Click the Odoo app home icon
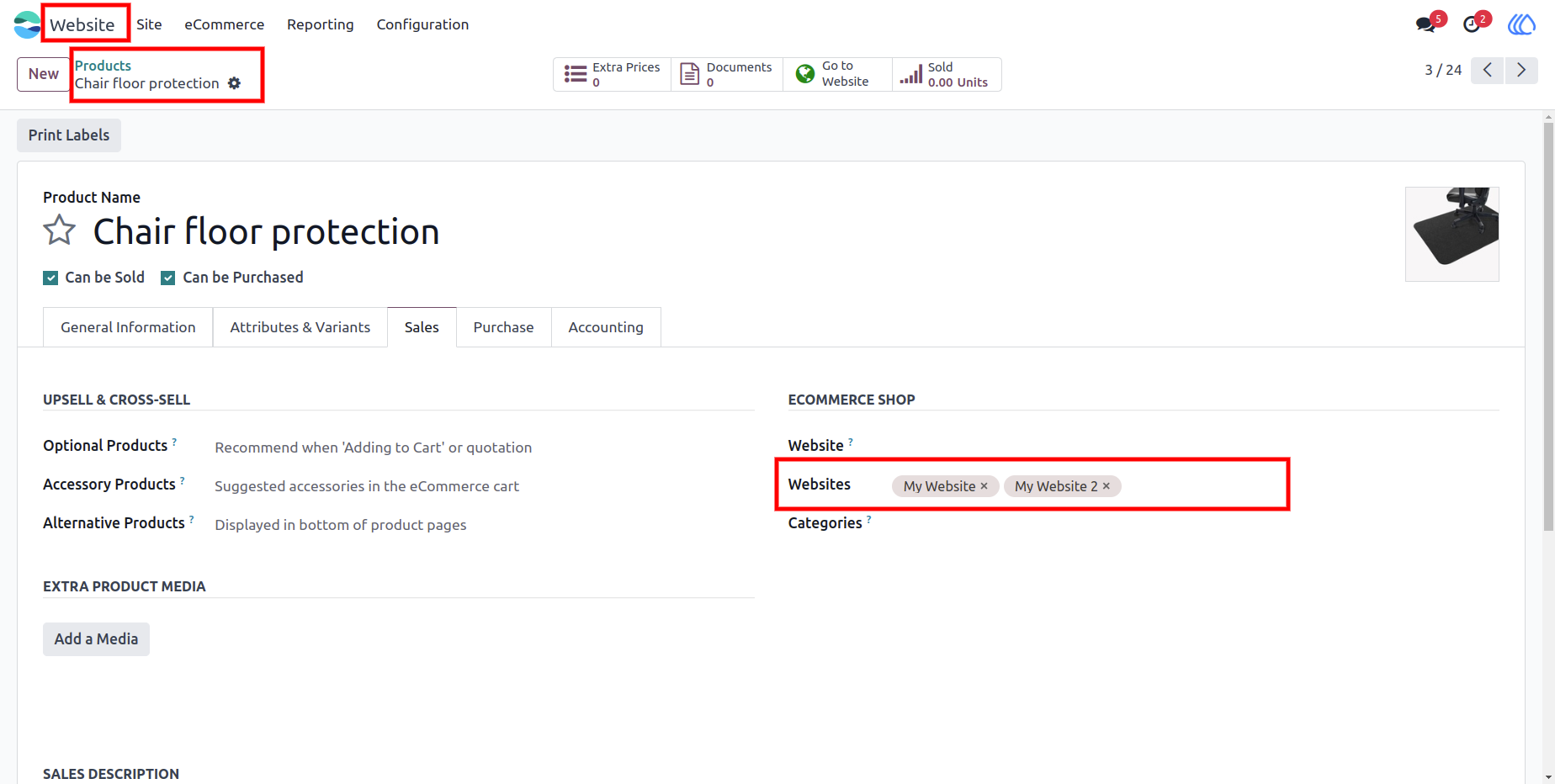Screen dimensions: 1555x784 (x=26, y=24)
